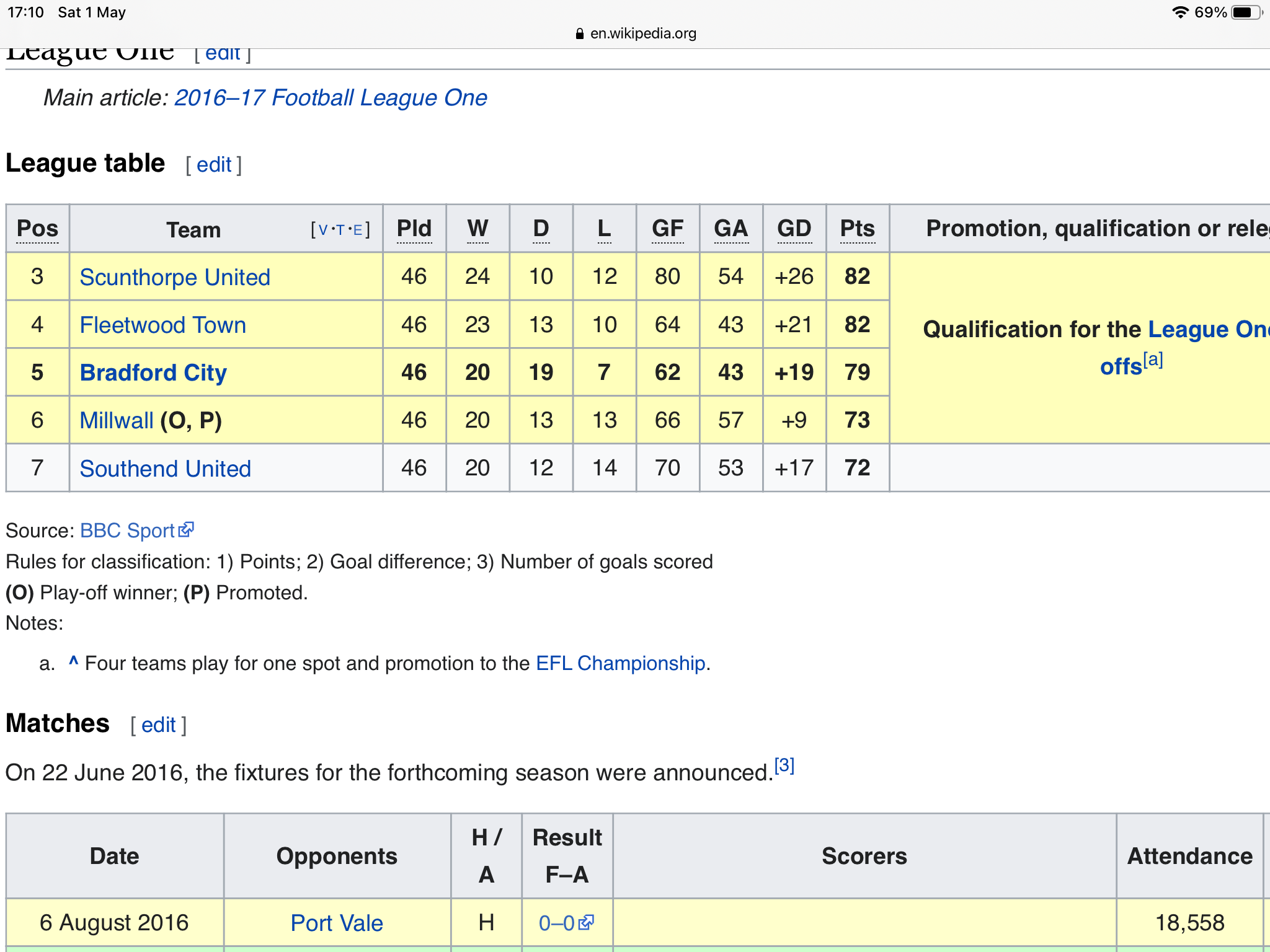This screenshot has height=952, width=1270.
Task: Open the Port Vale opponent link
Action: pos(337,923)
